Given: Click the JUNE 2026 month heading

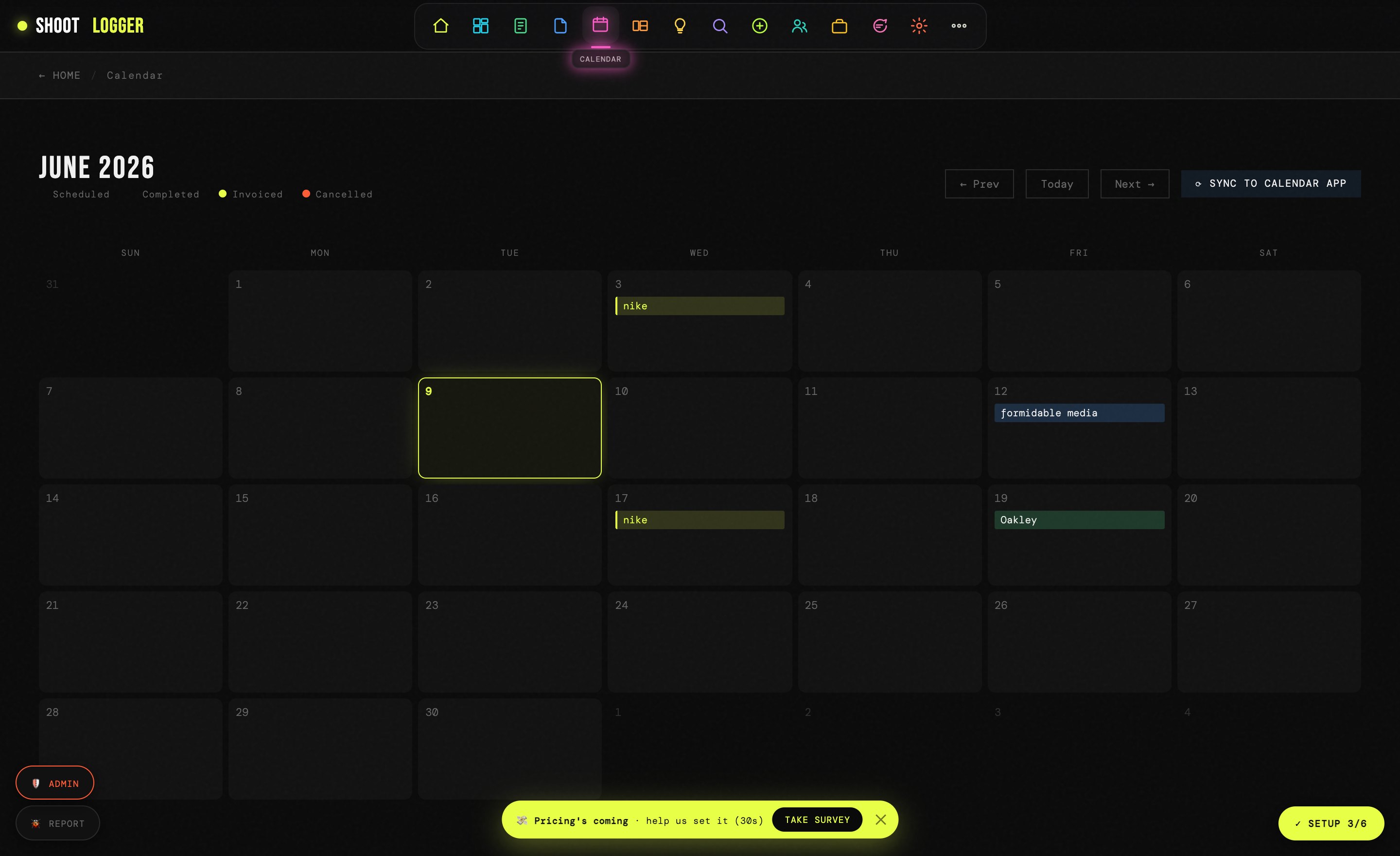Looking at the screenshot, I should click(x=97, y=167).
